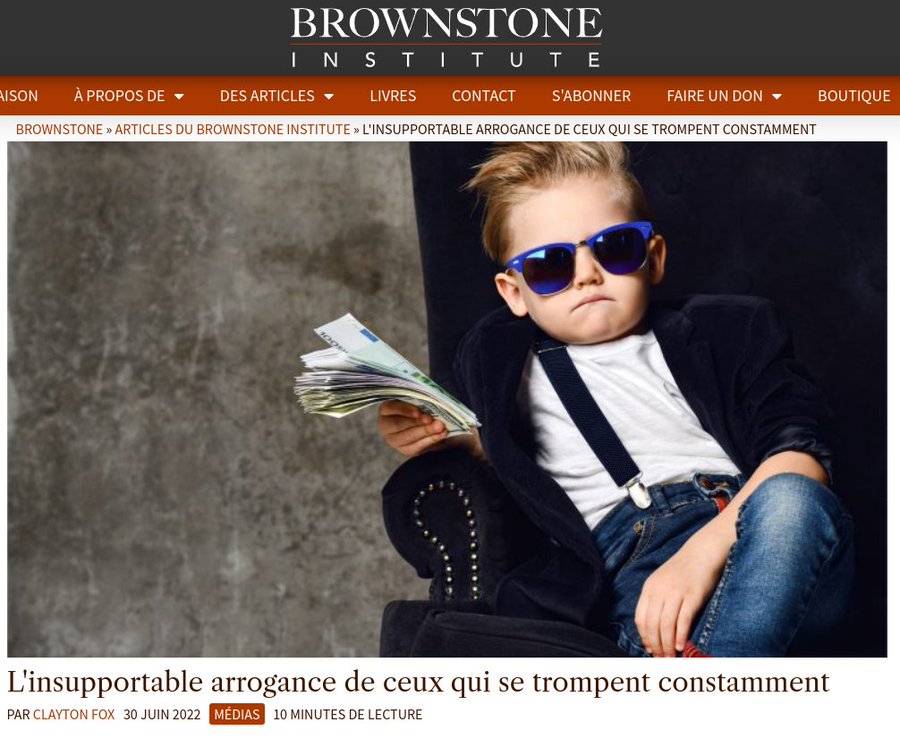Select the À PROPOS DE menu label
The width and height of the screenshot is (900, 739).
(x=119, y=96)
